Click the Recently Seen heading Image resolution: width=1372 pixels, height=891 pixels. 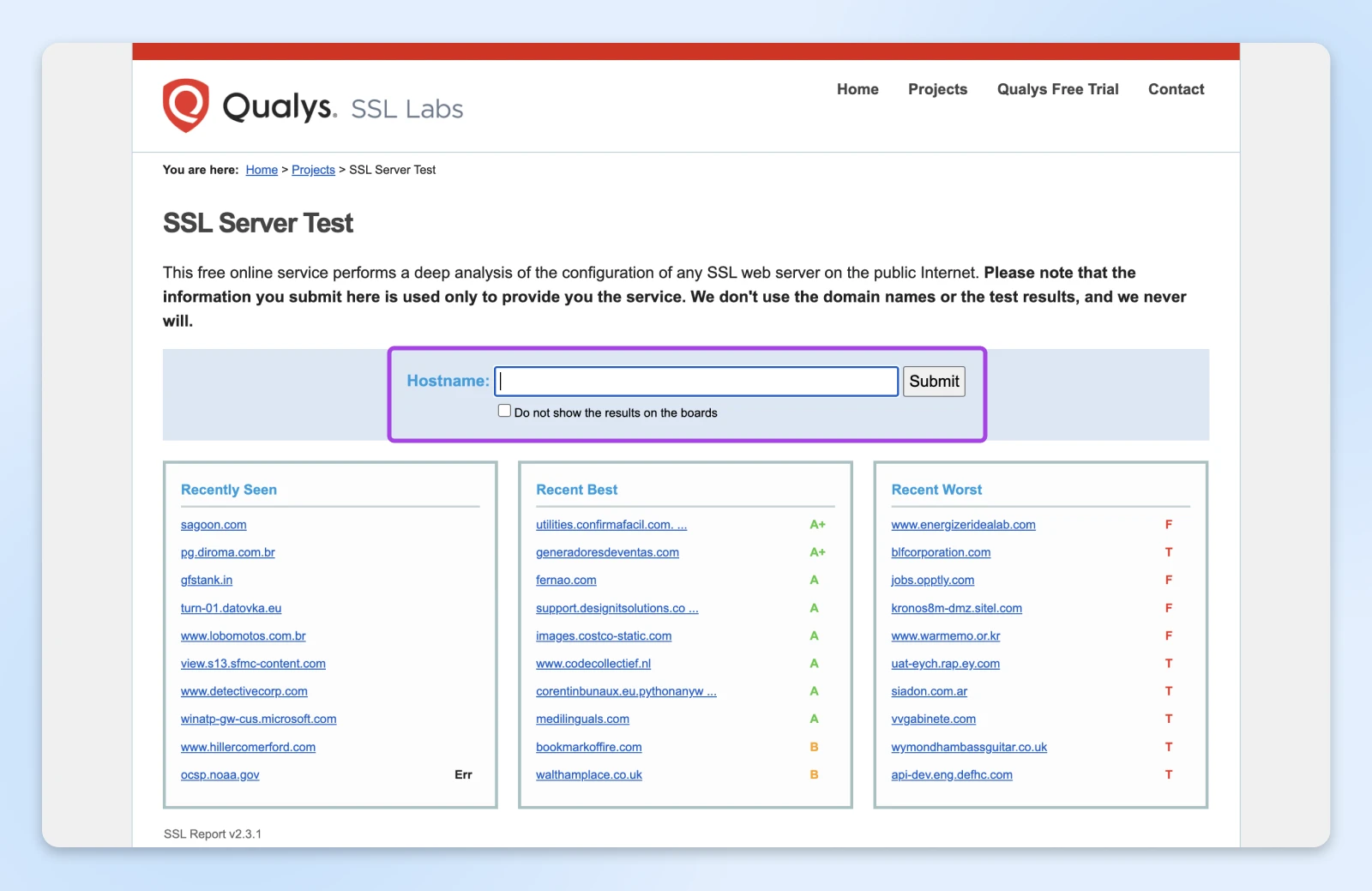[229, 490]
